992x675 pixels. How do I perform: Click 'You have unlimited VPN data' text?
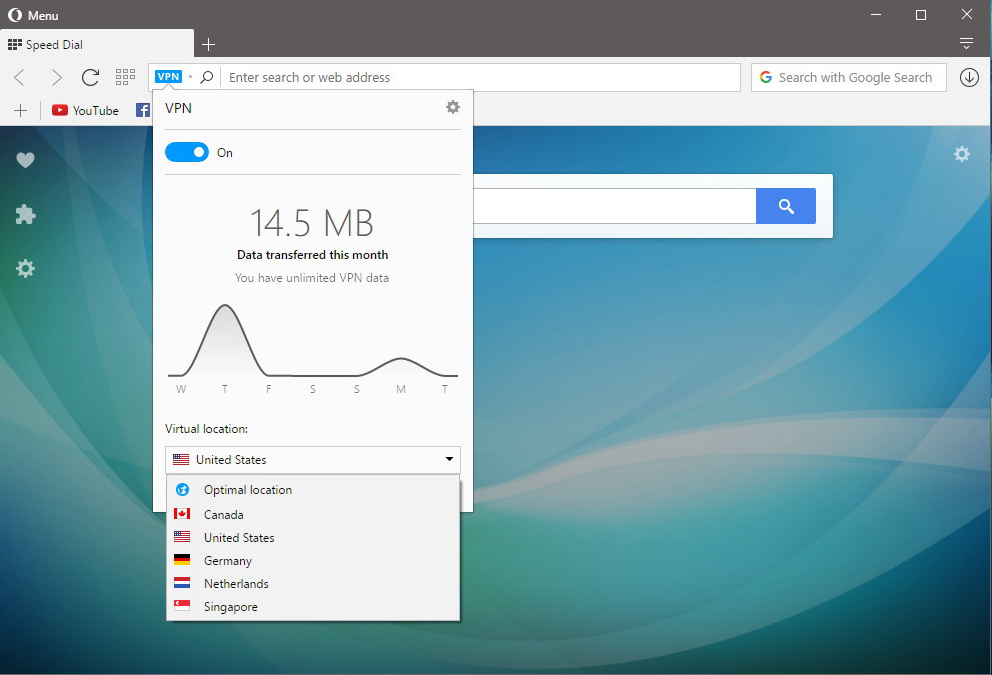(312, 278)
